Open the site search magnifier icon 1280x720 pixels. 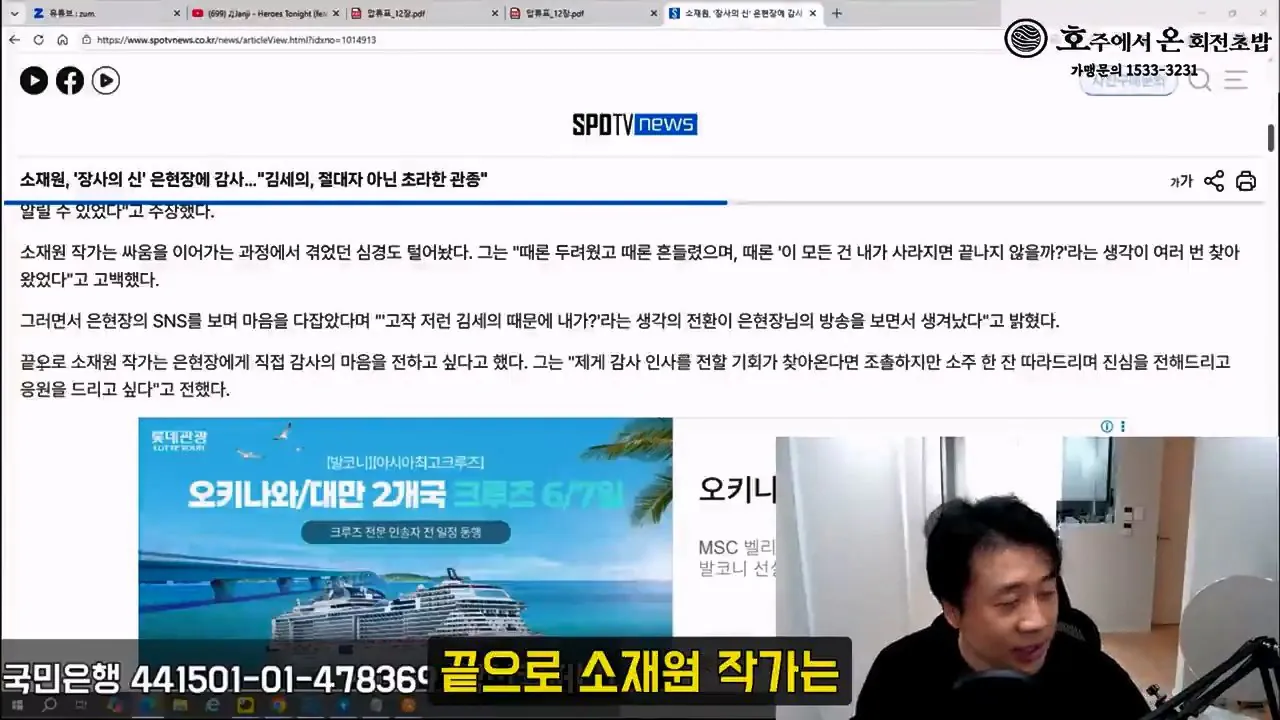coord(1200,80)
